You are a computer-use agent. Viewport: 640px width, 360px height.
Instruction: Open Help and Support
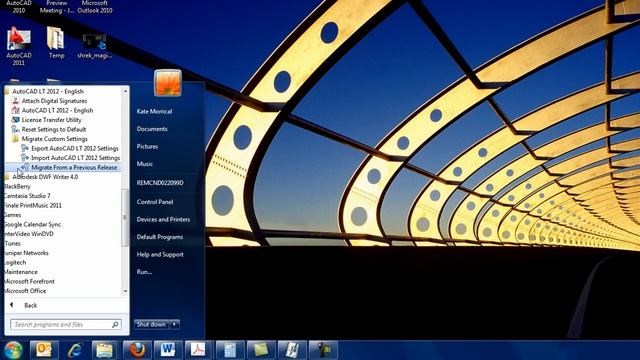pyautogui.click(x=160, y=254)
